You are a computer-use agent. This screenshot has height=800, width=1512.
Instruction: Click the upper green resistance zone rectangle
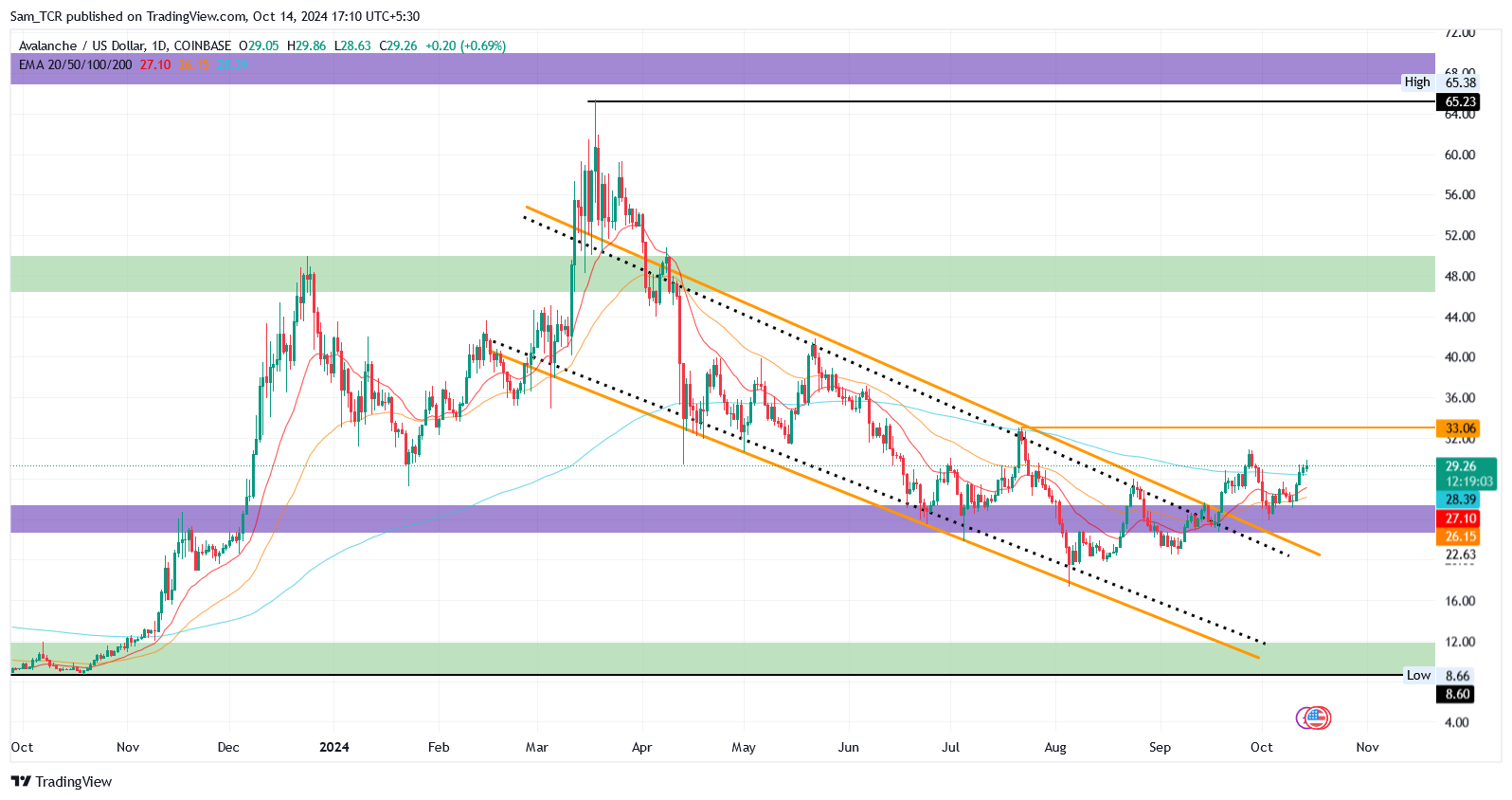tap(723, 273)
